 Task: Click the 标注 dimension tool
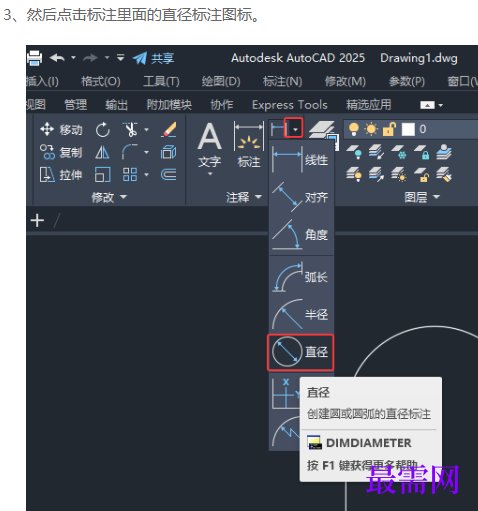tap(249, 145)
